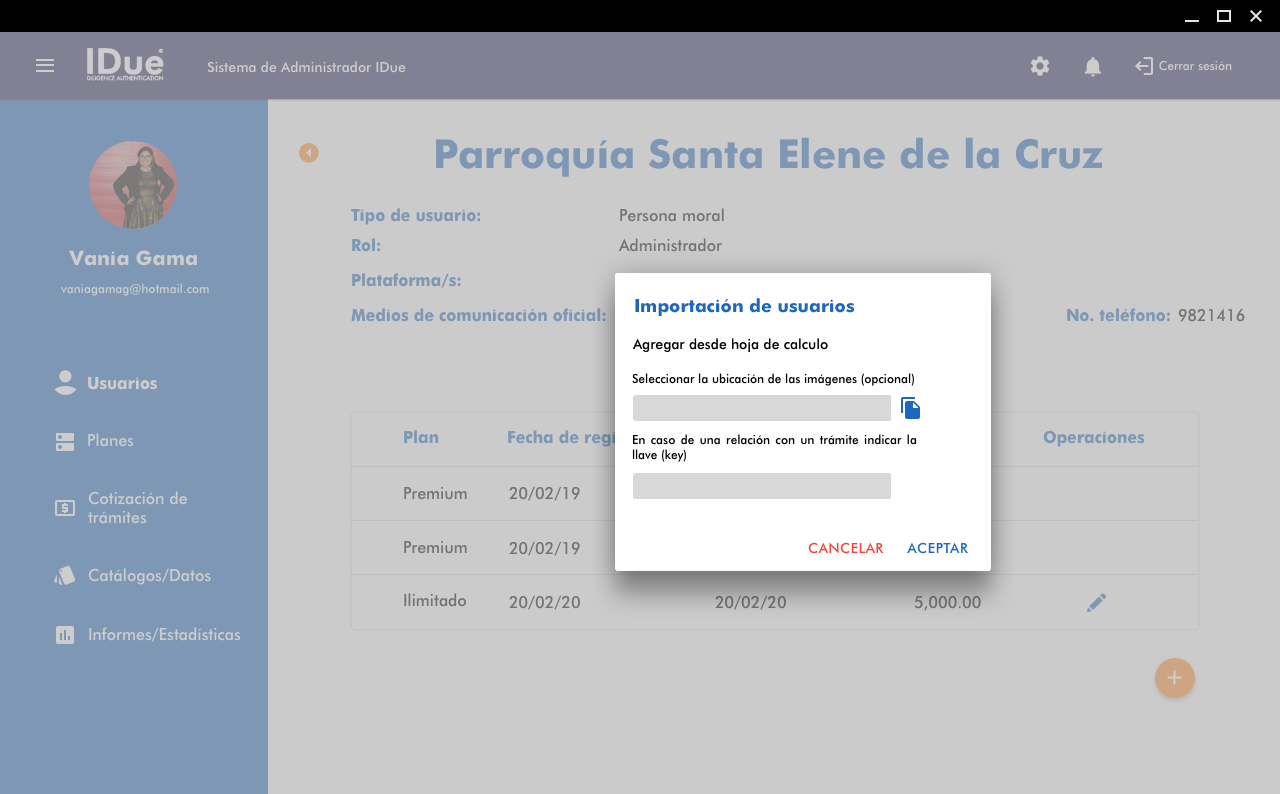The width and height of the screenshot is (1280, 794).
Task: Click the Operaciones column header
Action: tap(1093, 438)
